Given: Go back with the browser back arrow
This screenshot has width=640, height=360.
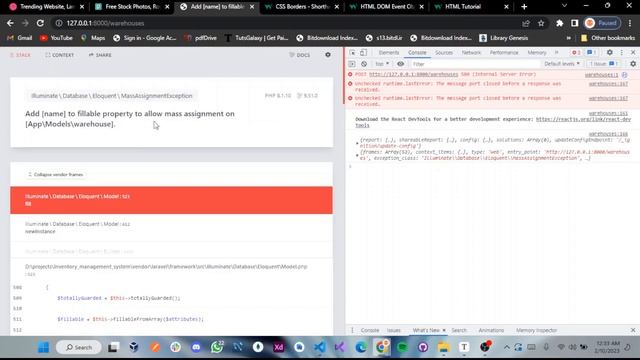Looking at the screenshot, I should (10, 23).
